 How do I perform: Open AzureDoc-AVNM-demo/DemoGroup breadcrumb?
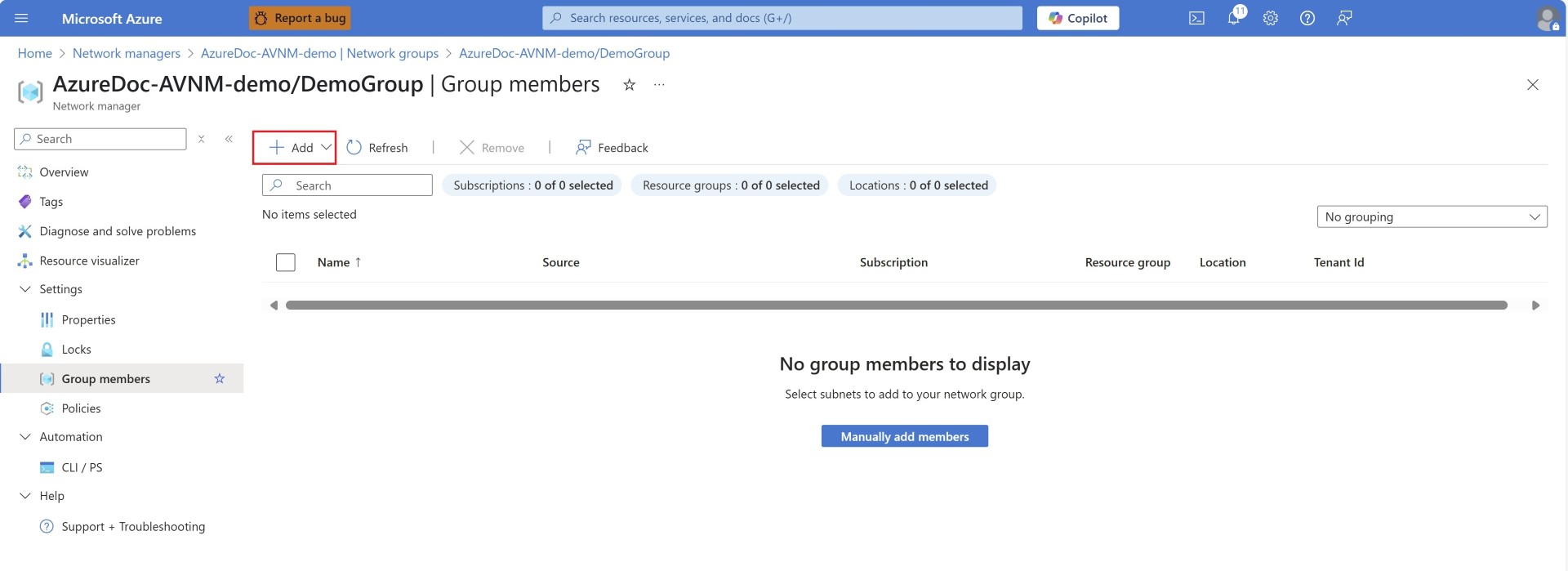564,53
